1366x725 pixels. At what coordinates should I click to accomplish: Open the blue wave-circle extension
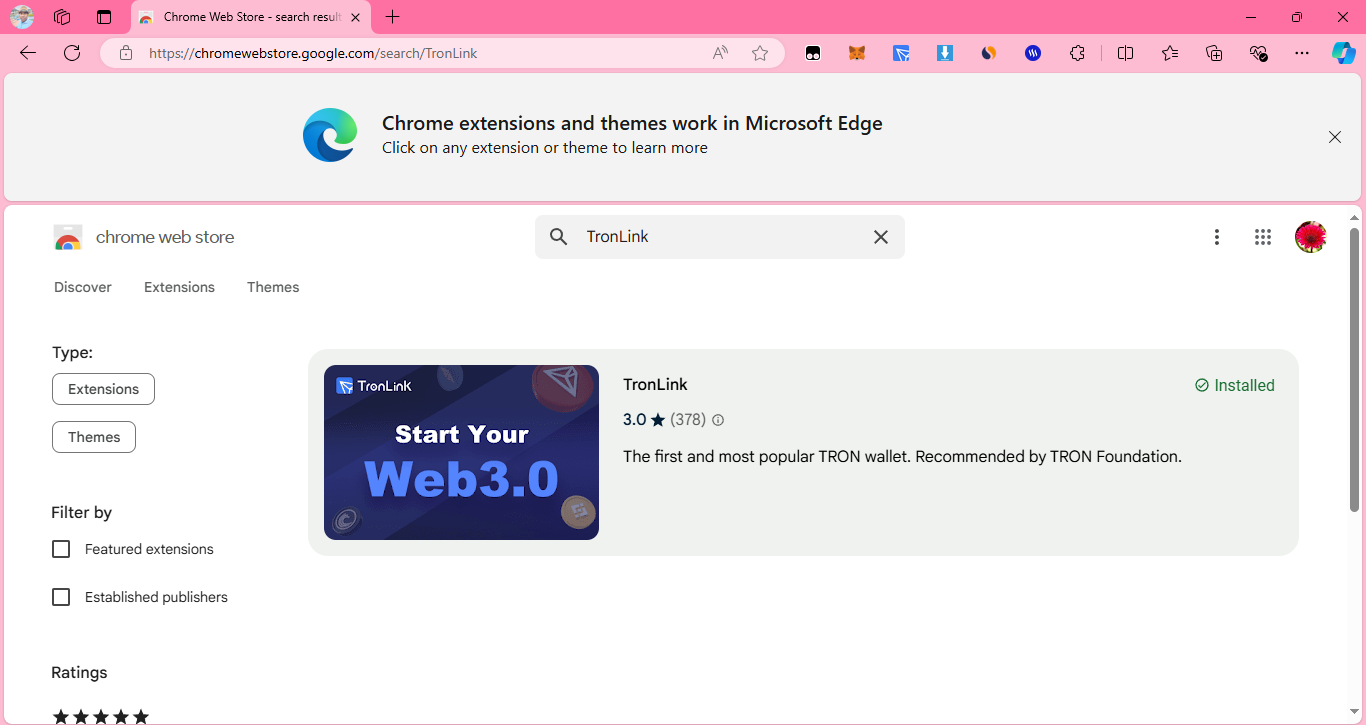click(x=1033, y=53)
